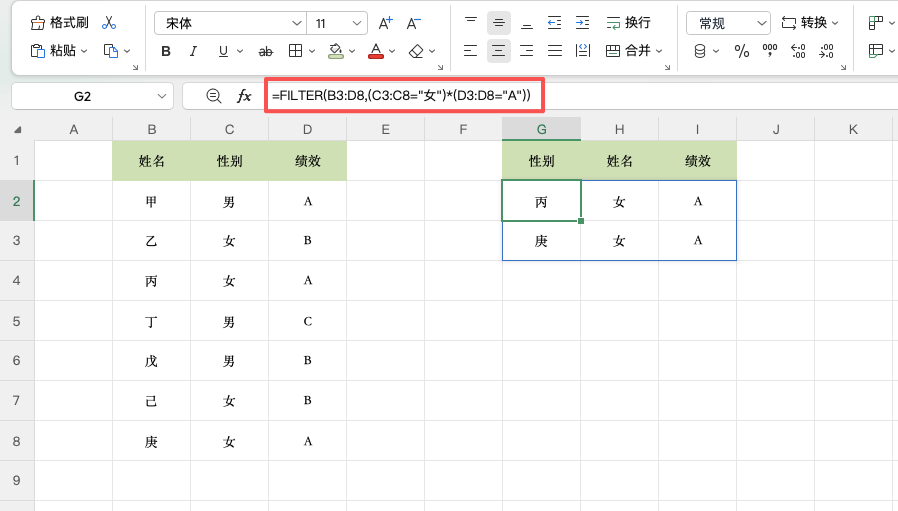Apply the fill color bucket

[x=336, y=51]
